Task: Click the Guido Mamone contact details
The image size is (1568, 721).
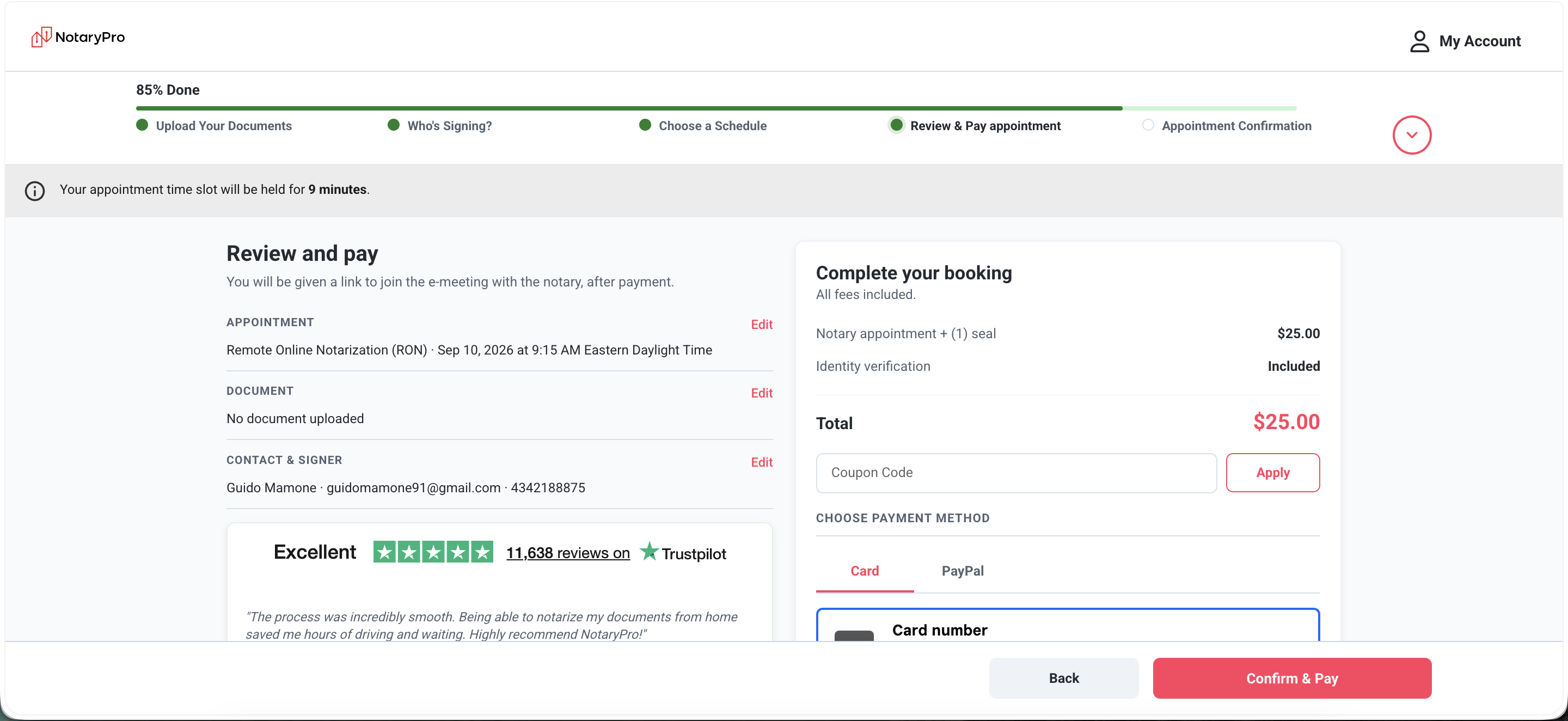Action: 406,488
